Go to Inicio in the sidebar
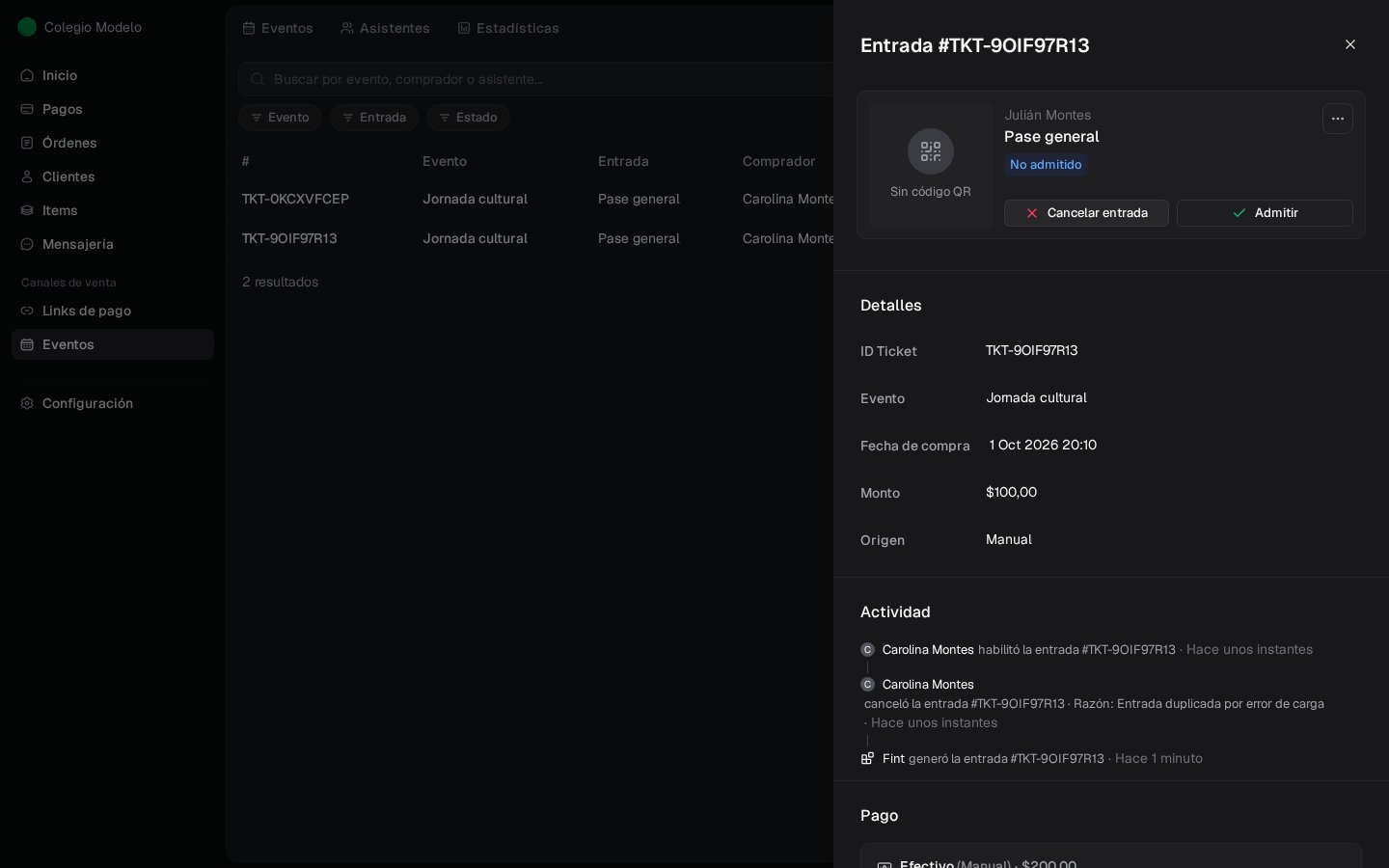This screenshot has width=1389, height=868. pos(113,75)
